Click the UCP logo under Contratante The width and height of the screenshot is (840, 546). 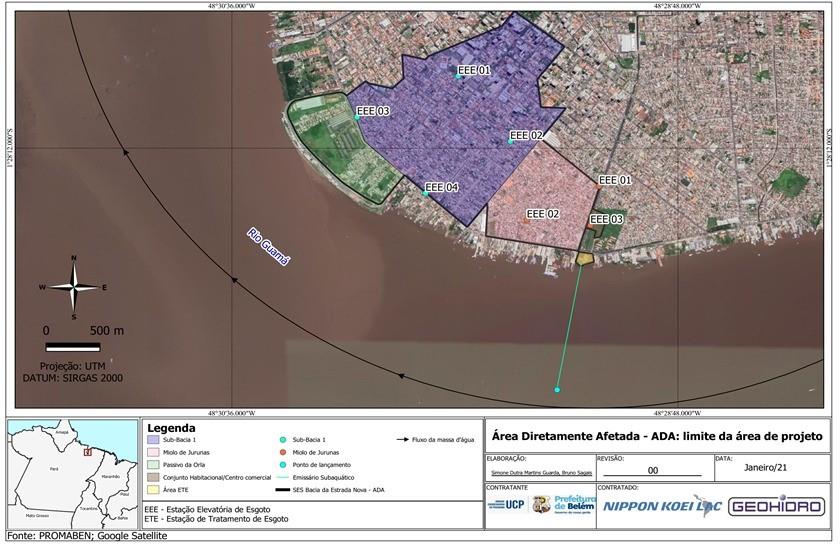506,505
